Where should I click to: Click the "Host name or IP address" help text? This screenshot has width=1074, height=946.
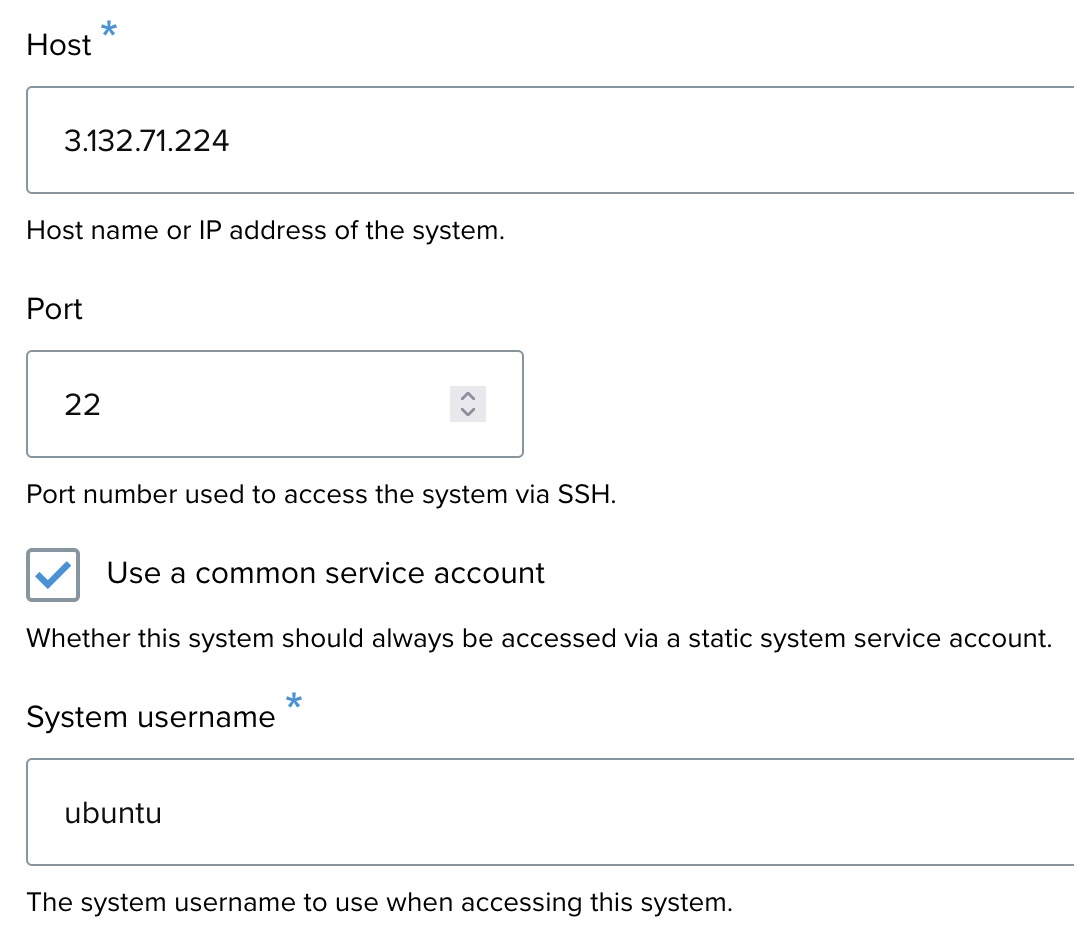point(265,231)
